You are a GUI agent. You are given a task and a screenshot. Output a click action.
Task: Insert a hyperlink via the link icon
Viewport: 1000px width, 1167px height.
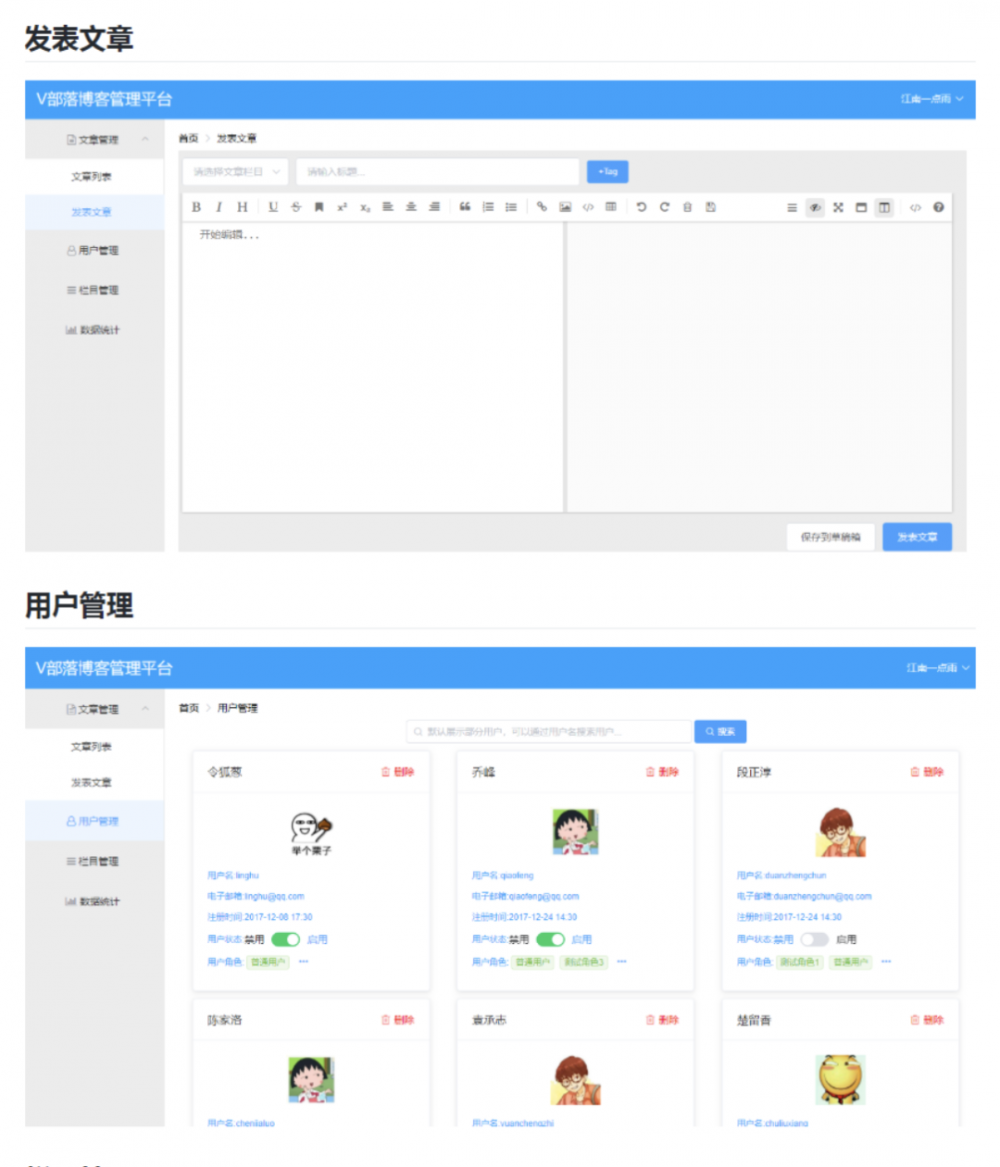coord(543,207)
